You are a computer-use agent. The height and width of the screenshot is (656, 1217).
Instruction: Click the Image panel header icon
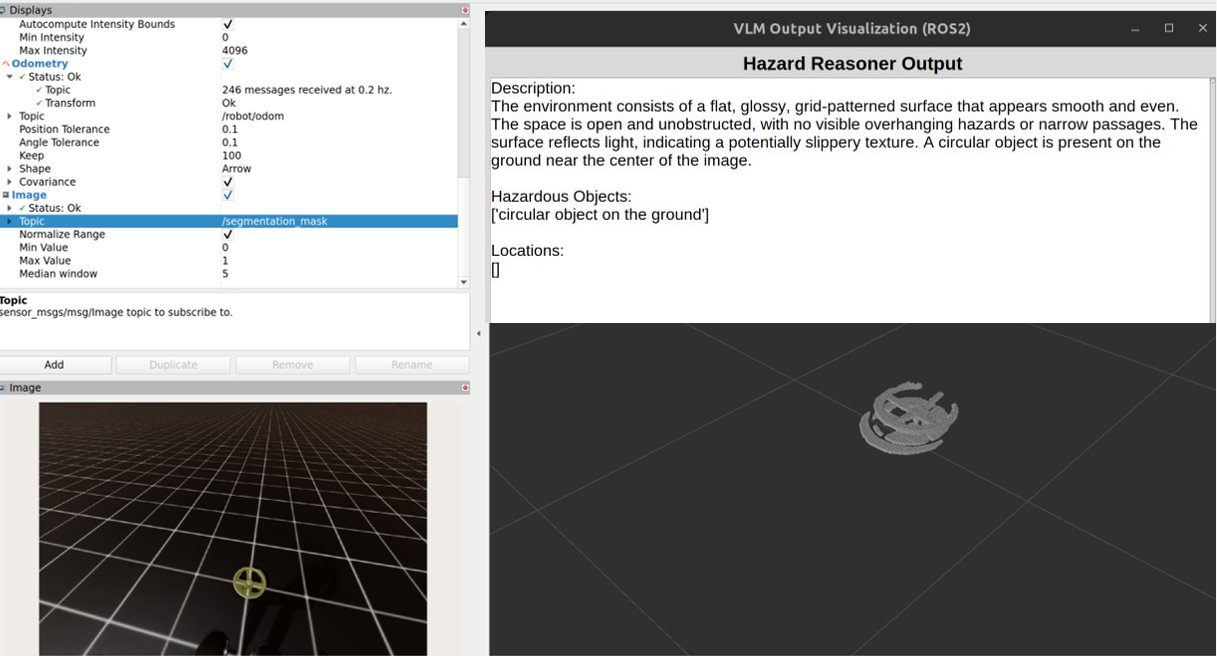point(4,388)
